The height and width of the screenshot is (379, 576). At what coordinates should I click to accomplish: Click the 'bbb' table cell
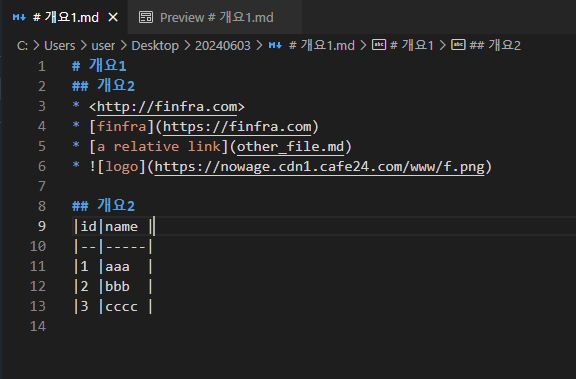(x=118, y=286)
